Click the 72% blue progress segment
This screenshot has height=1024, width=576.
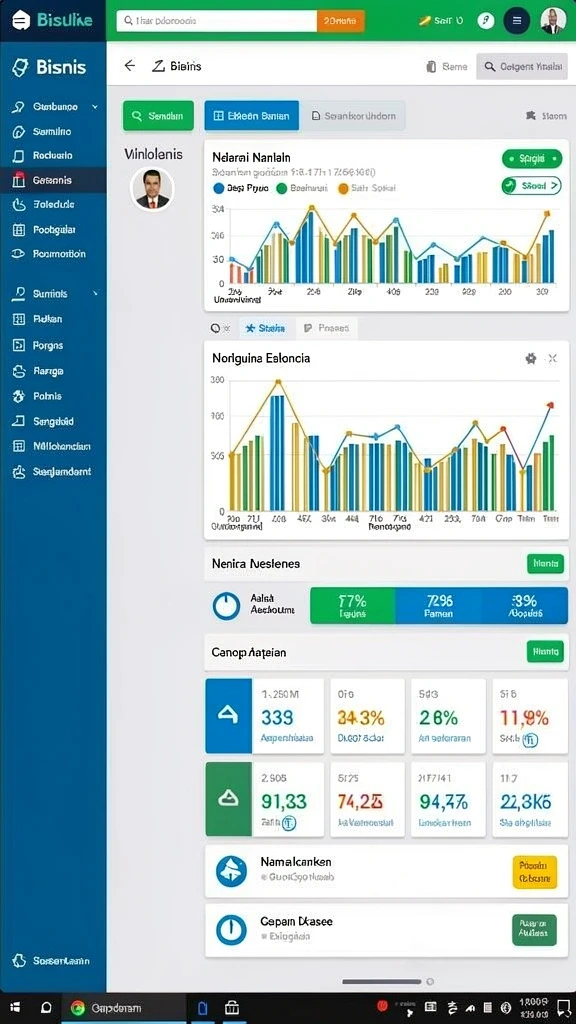439,605
